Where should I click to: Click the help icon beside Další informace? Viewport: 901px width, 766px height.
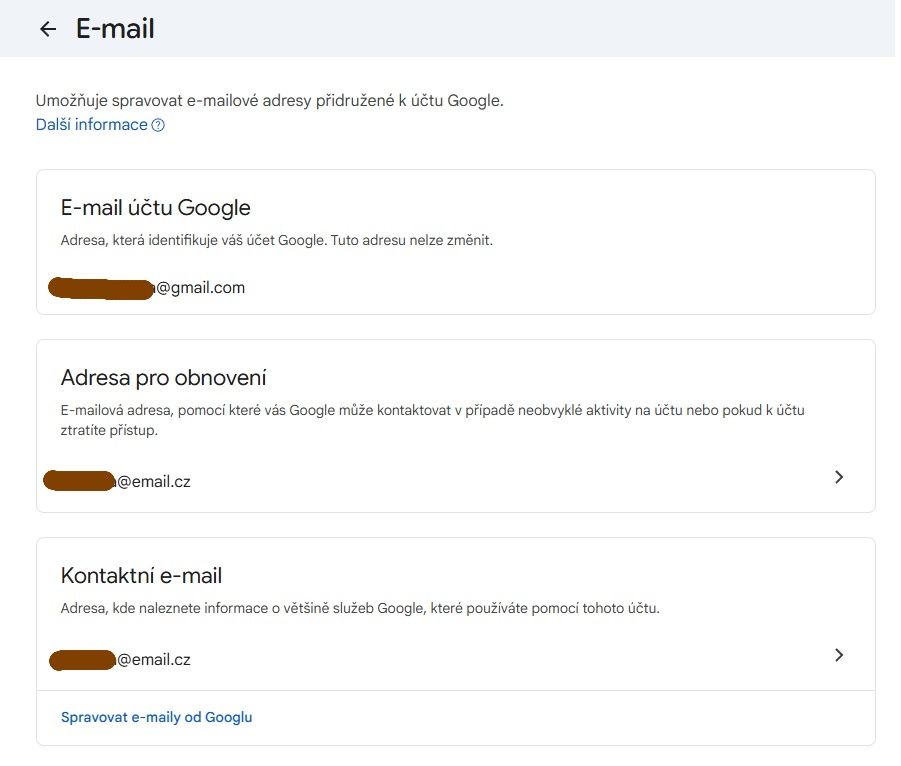158,125
